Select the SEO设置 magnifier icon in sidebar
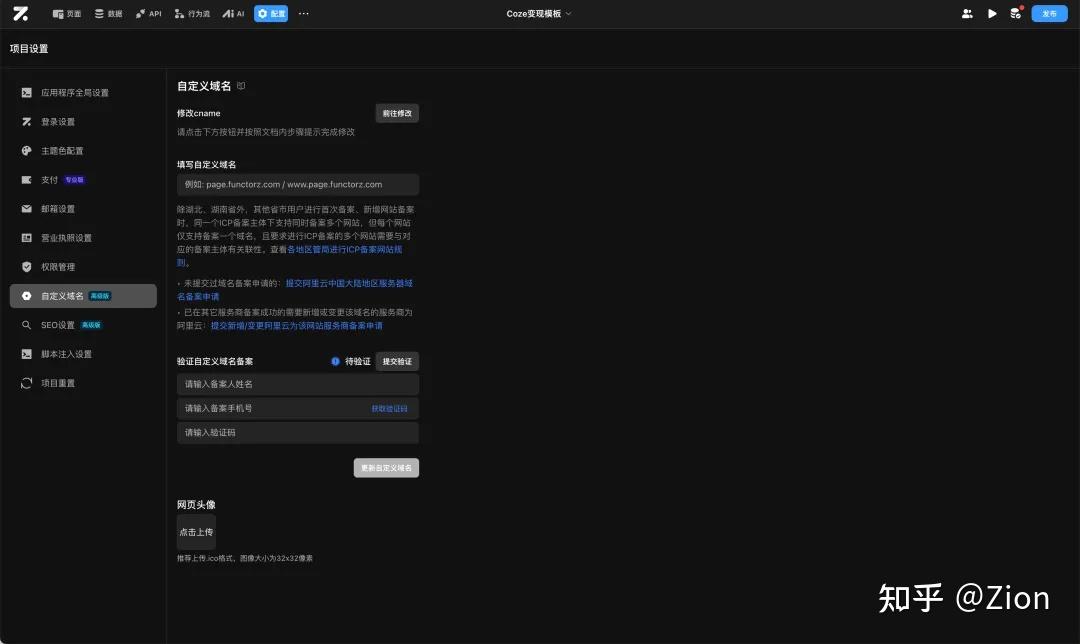This screenshot has width=1080, height=644. [x=27, y=324]
